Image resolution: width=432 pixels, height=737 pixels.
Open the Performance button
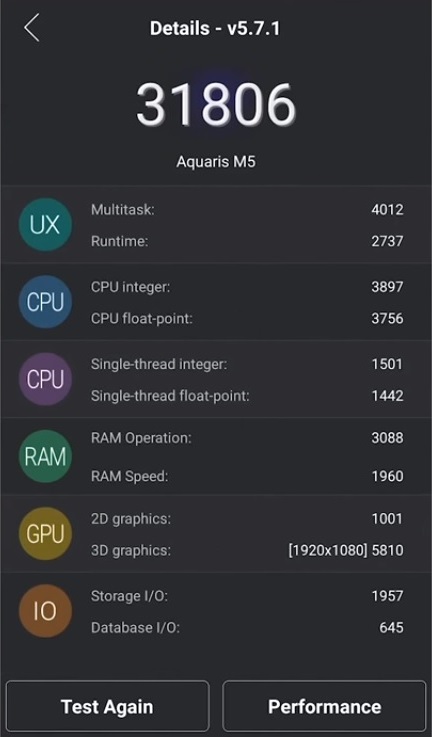tap(324, 706)
